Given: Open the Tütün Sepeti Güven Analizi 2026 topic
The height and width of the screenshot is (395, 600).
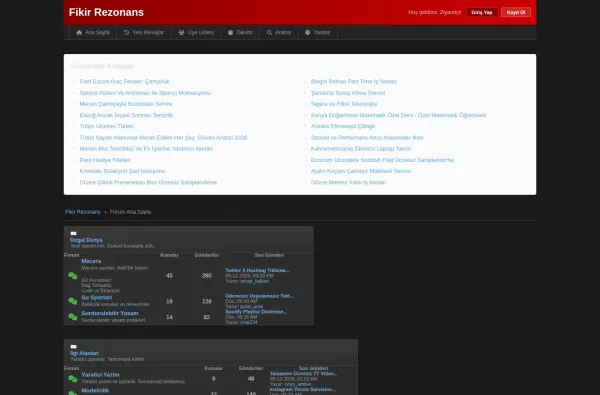Looking at the screenshot, I should tap(163, 137).
